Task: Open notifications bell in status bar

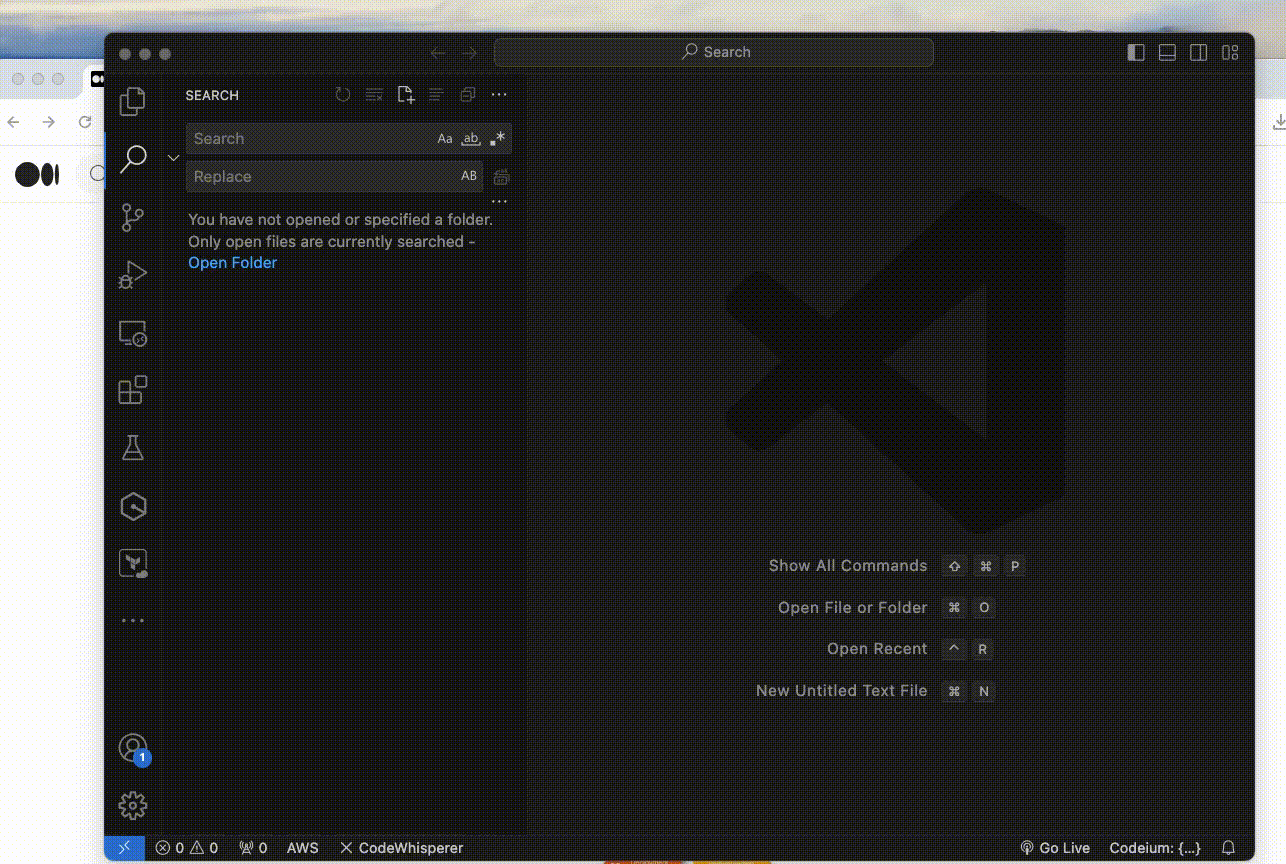Action: [x=1229, y=848]
